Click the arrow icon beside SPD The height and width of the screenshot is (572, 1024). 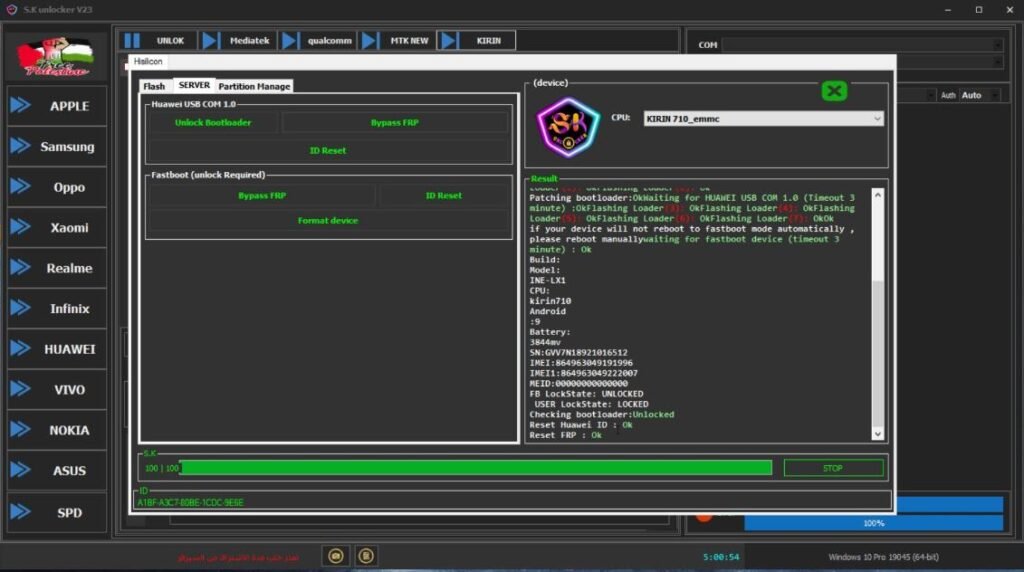pos(21,512)
